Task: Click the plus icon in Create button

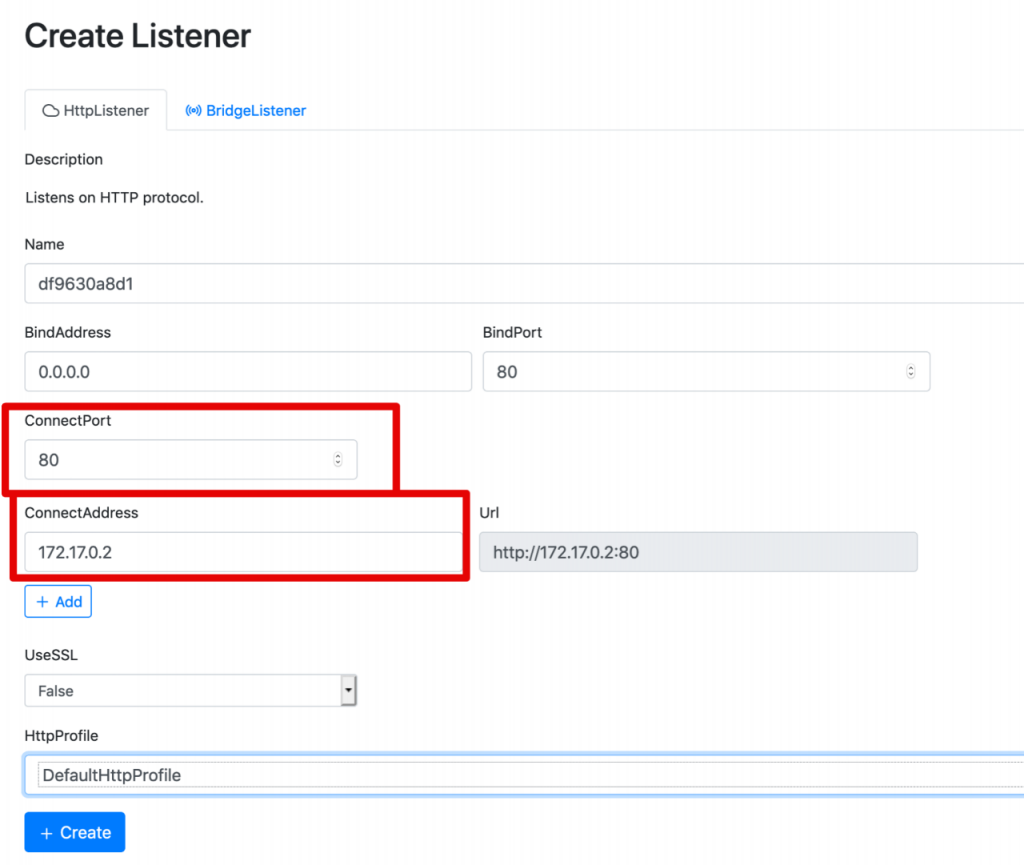Action: click(x=45, y=832)
